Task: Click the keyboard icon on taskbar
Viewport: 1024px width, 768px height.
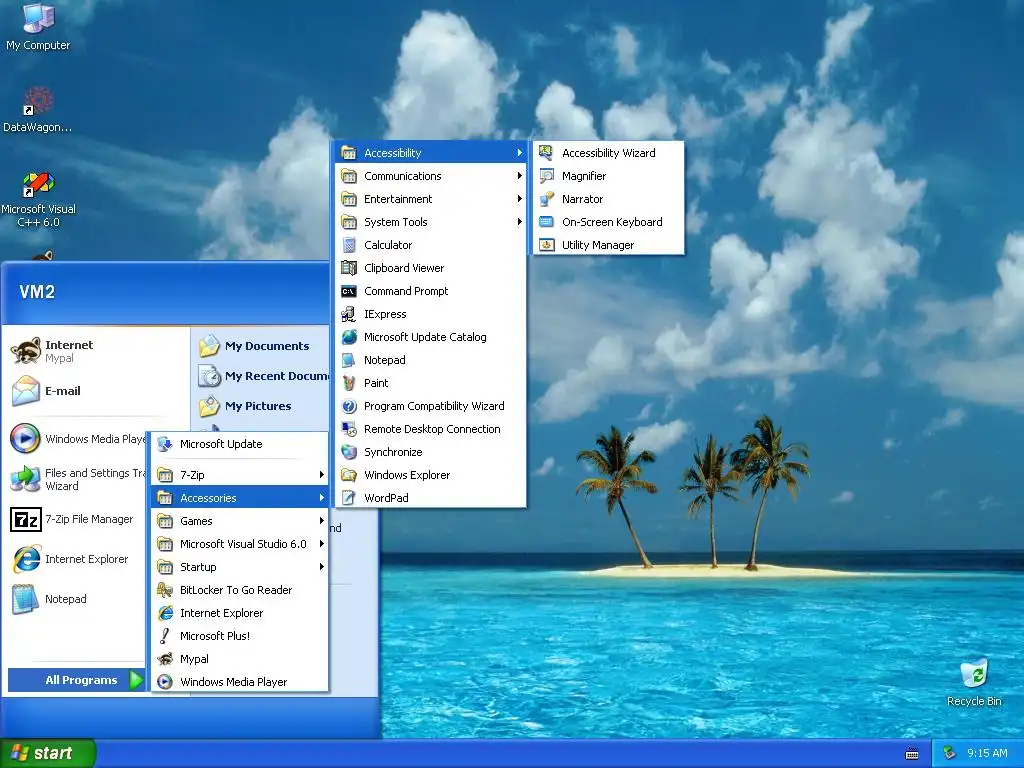Action: pos(912,754)
